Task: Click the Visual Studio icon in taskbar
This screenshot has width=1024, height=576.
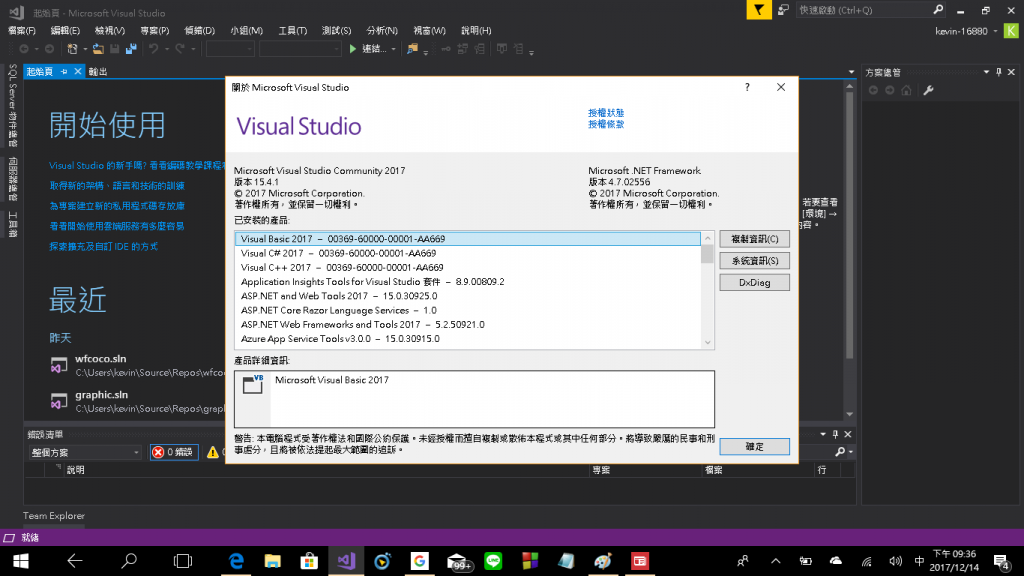Action: pos(345,561)
